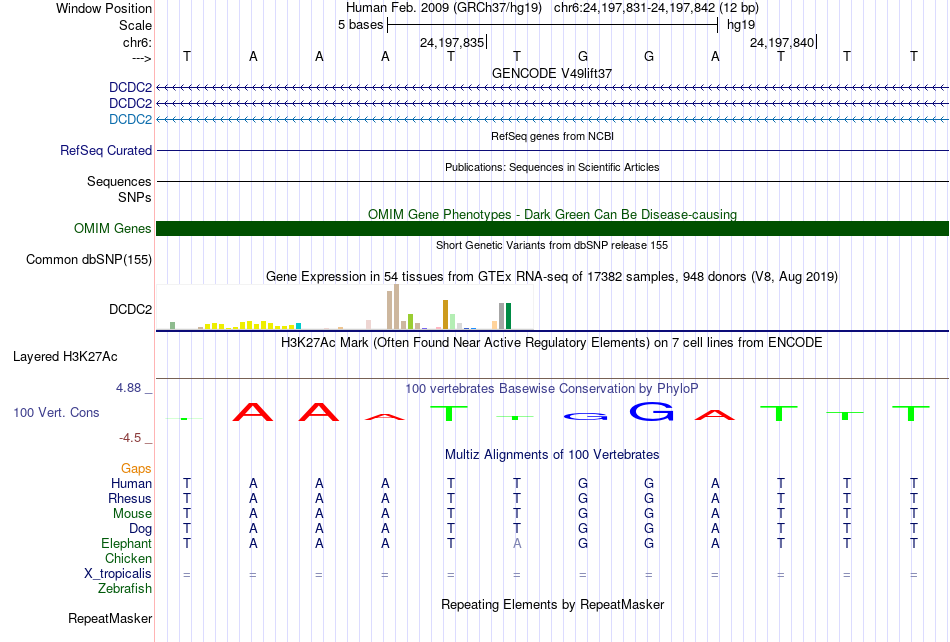
Task: Click the dark green OMIM Genes bar
Action: coord(552,228)
